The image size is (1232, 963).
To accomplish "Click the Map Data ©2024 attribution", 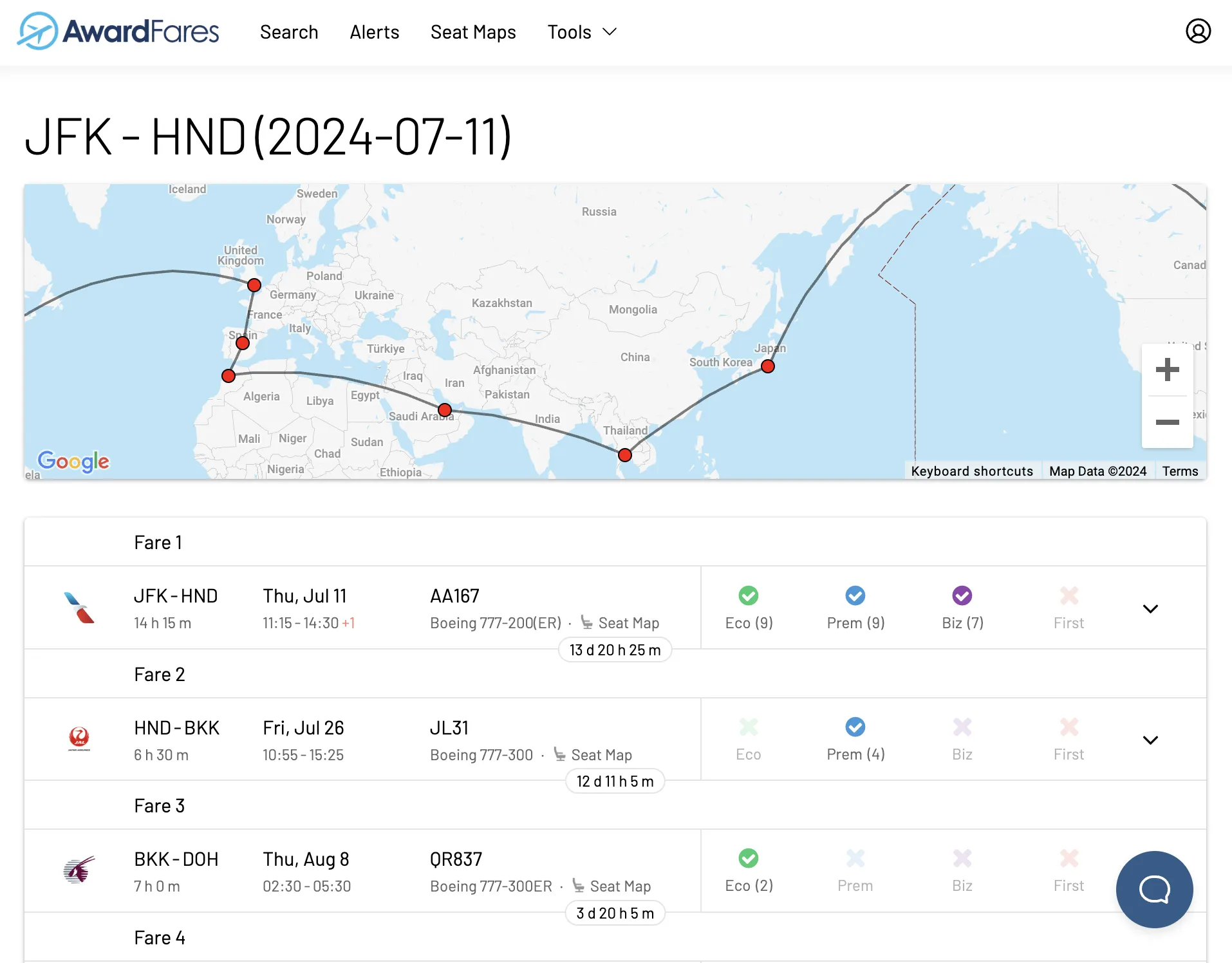I will point(1097,471).
